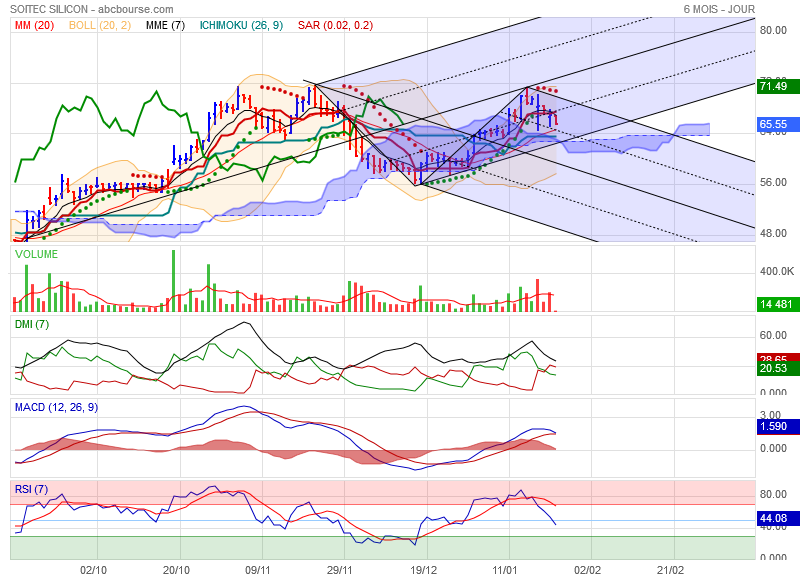Click the 400.0K volume axis label

pos(777,271)
